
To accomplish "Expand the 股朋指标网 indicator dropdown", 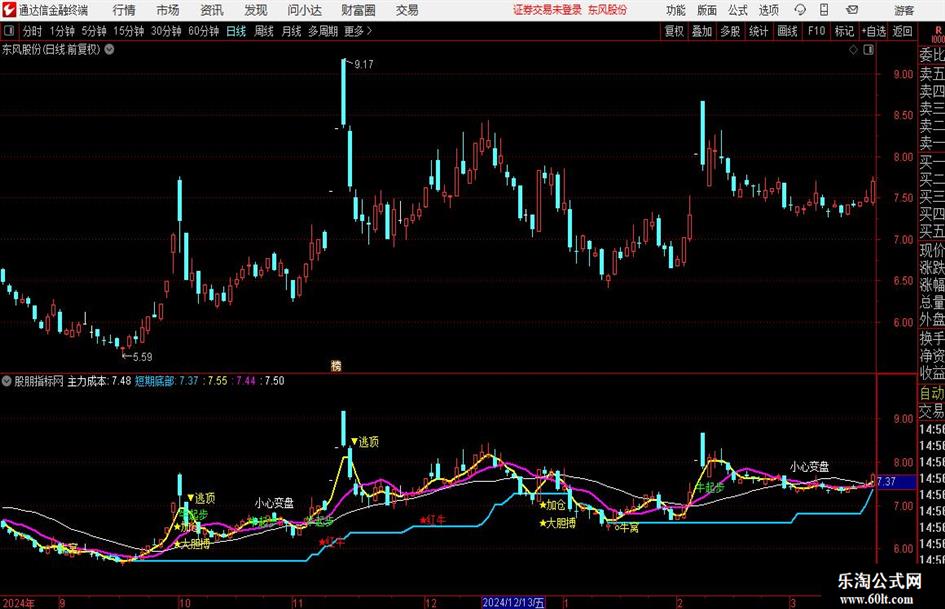I will pyautogui.click(x=7, y=380).
